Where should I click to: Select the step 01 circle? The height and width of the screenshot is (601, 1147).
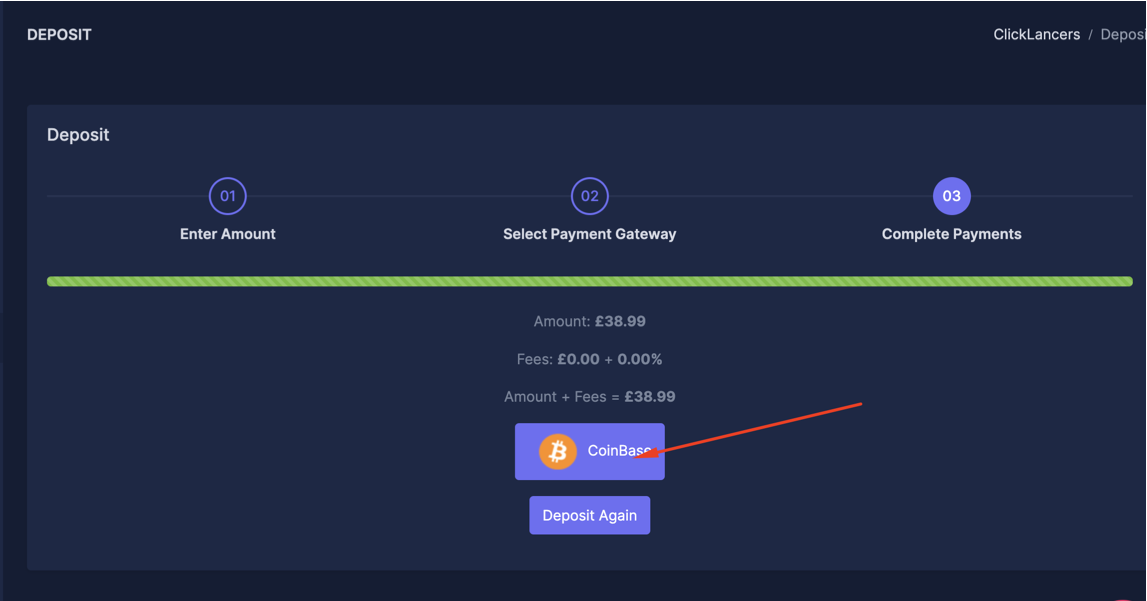[x=228, y=196]
